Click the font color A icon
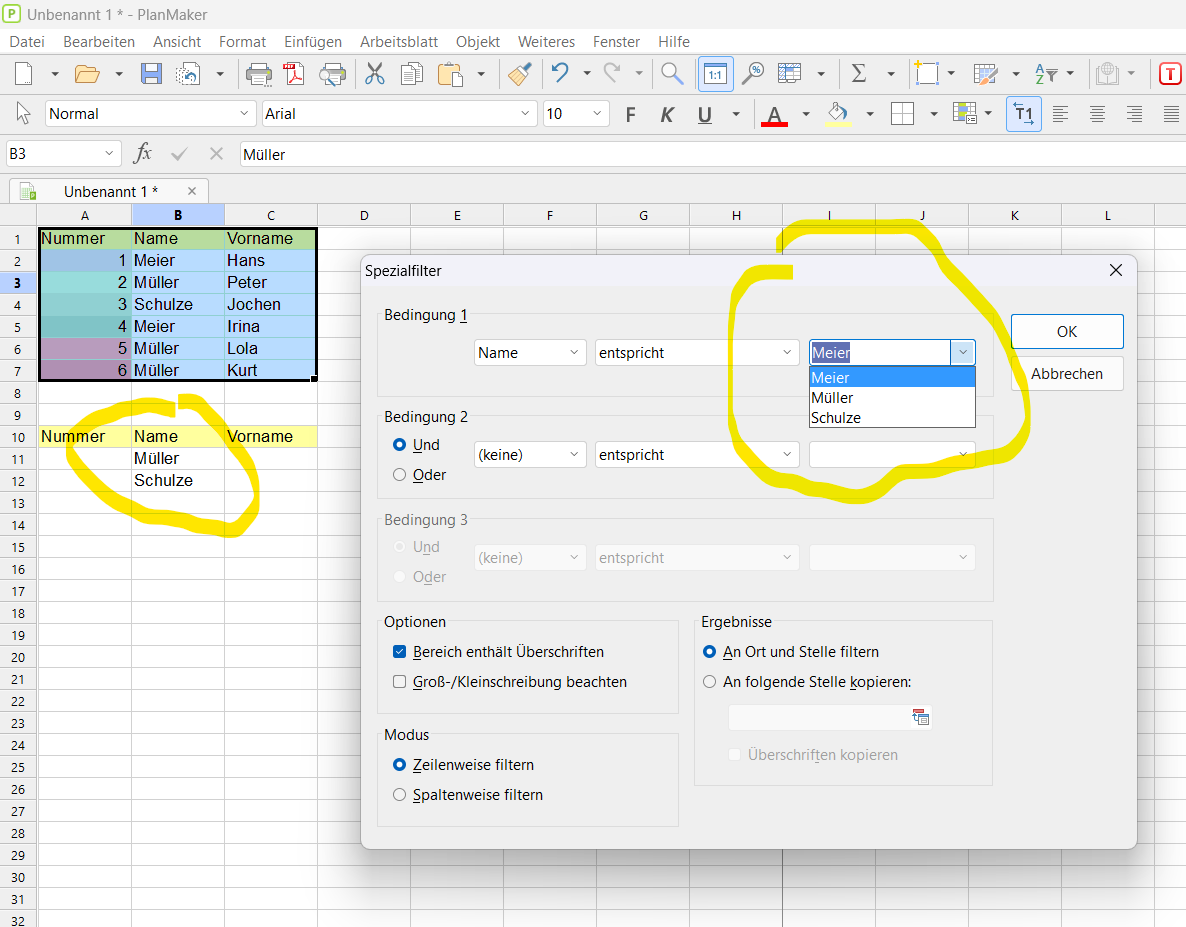This screenshot has height=927, width=1186. pos(774,115)
